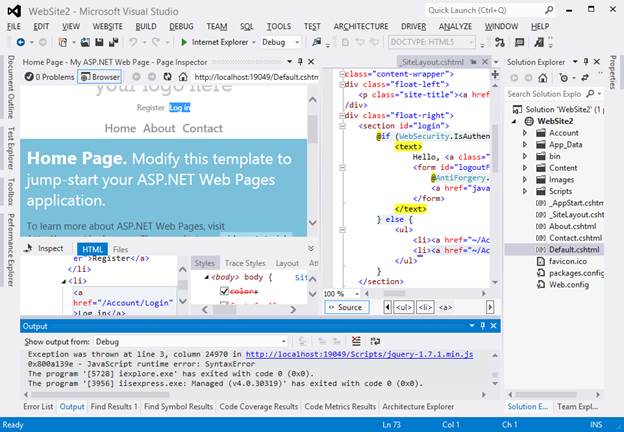Click the Quick Launch search icon
The image size is (624, 432).
click(549, 10)
